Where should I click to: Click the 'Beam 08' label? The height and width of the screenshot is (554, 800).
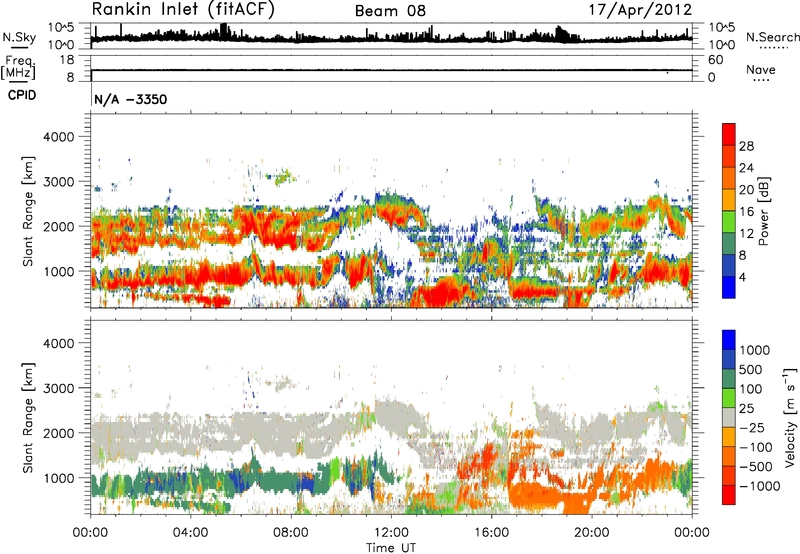tap(390, 11)
